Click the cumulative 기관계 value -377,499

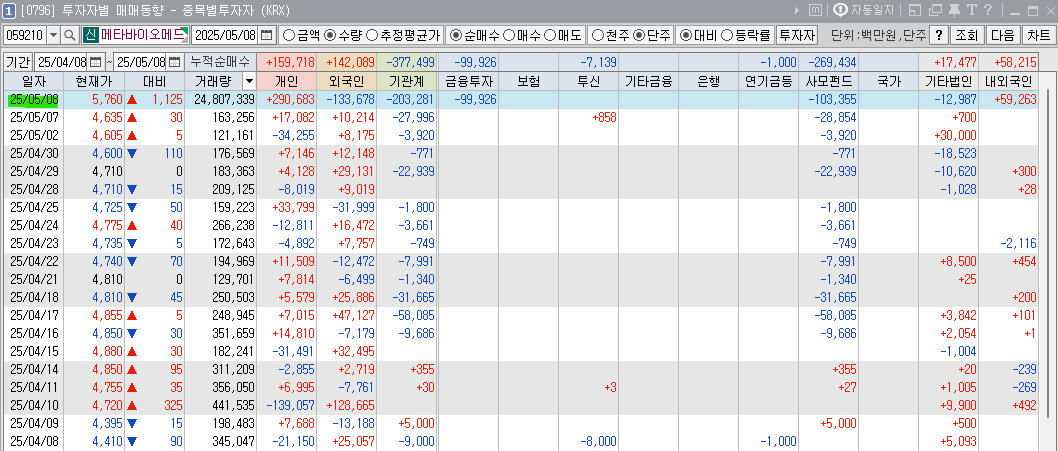coord(407,62)
